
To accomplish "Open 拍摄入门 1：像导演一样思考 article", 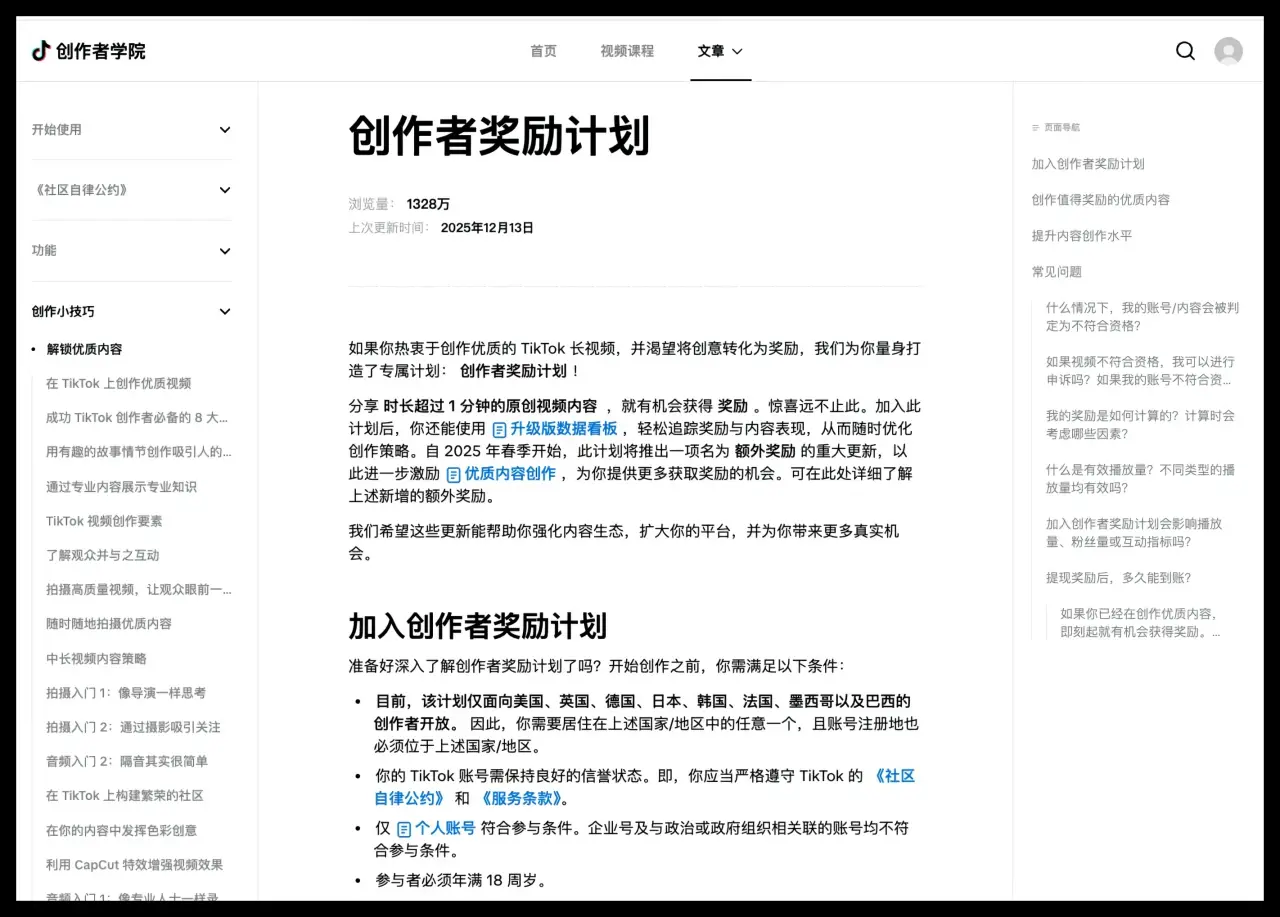I will tap(126, 693).
